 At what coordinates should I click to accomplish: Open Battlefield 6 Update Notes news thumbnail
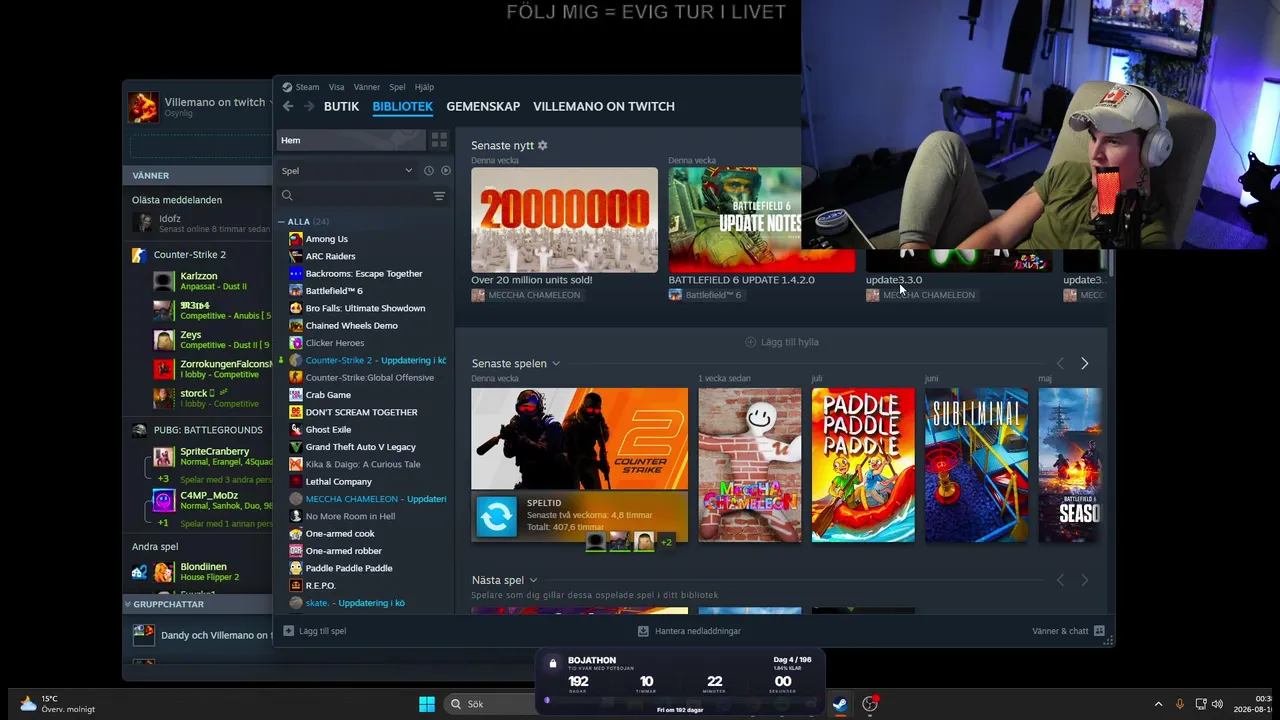735,220
